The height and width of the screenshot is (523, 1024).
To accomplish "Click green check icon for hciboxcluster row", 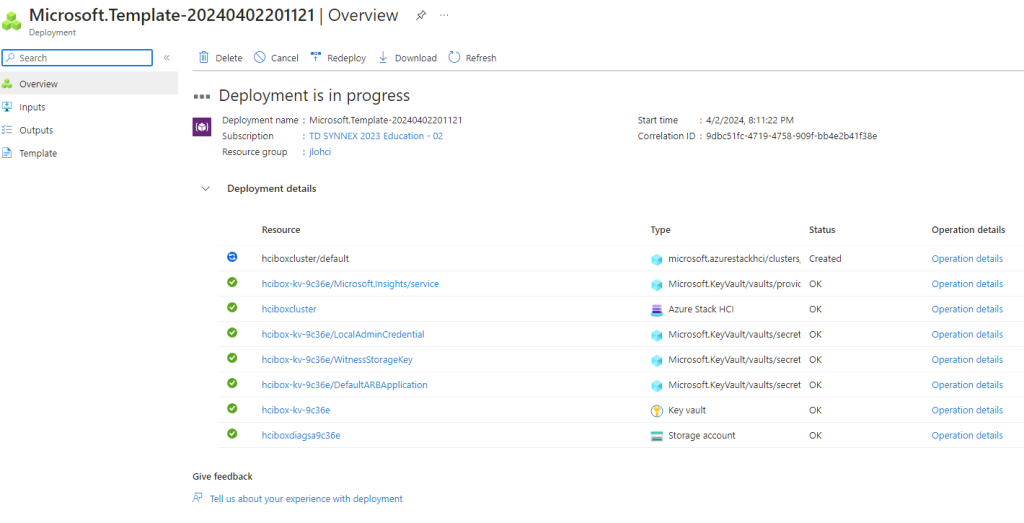I will click(x=232, y=308).
